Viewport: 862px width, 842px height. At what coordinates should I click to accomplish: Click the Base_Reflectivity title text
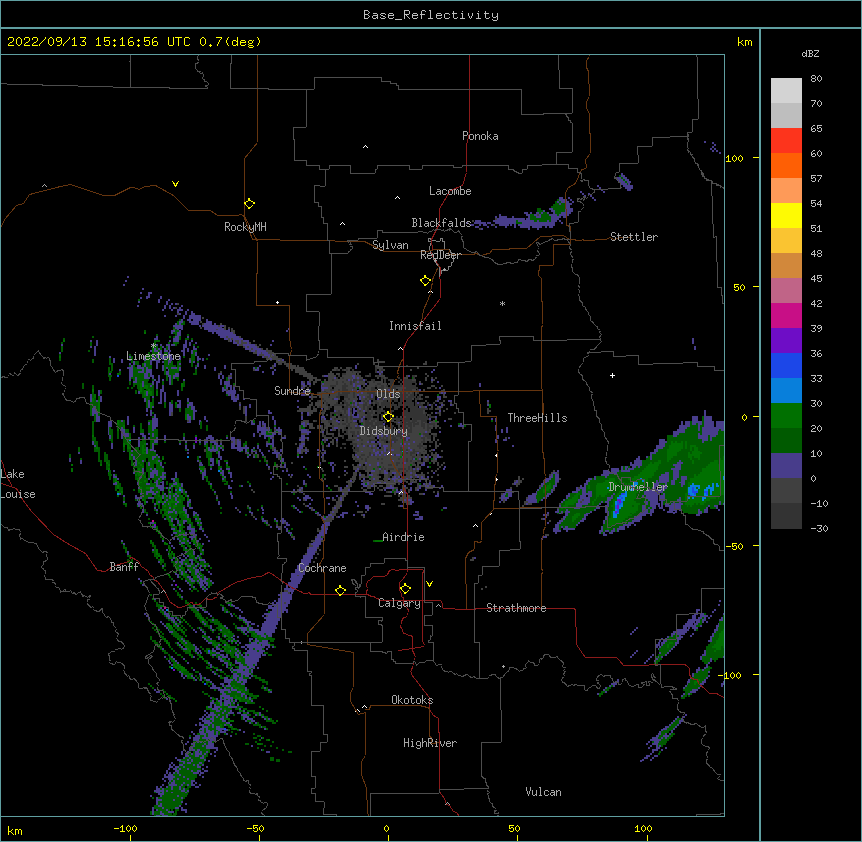[x=431, y=15]
